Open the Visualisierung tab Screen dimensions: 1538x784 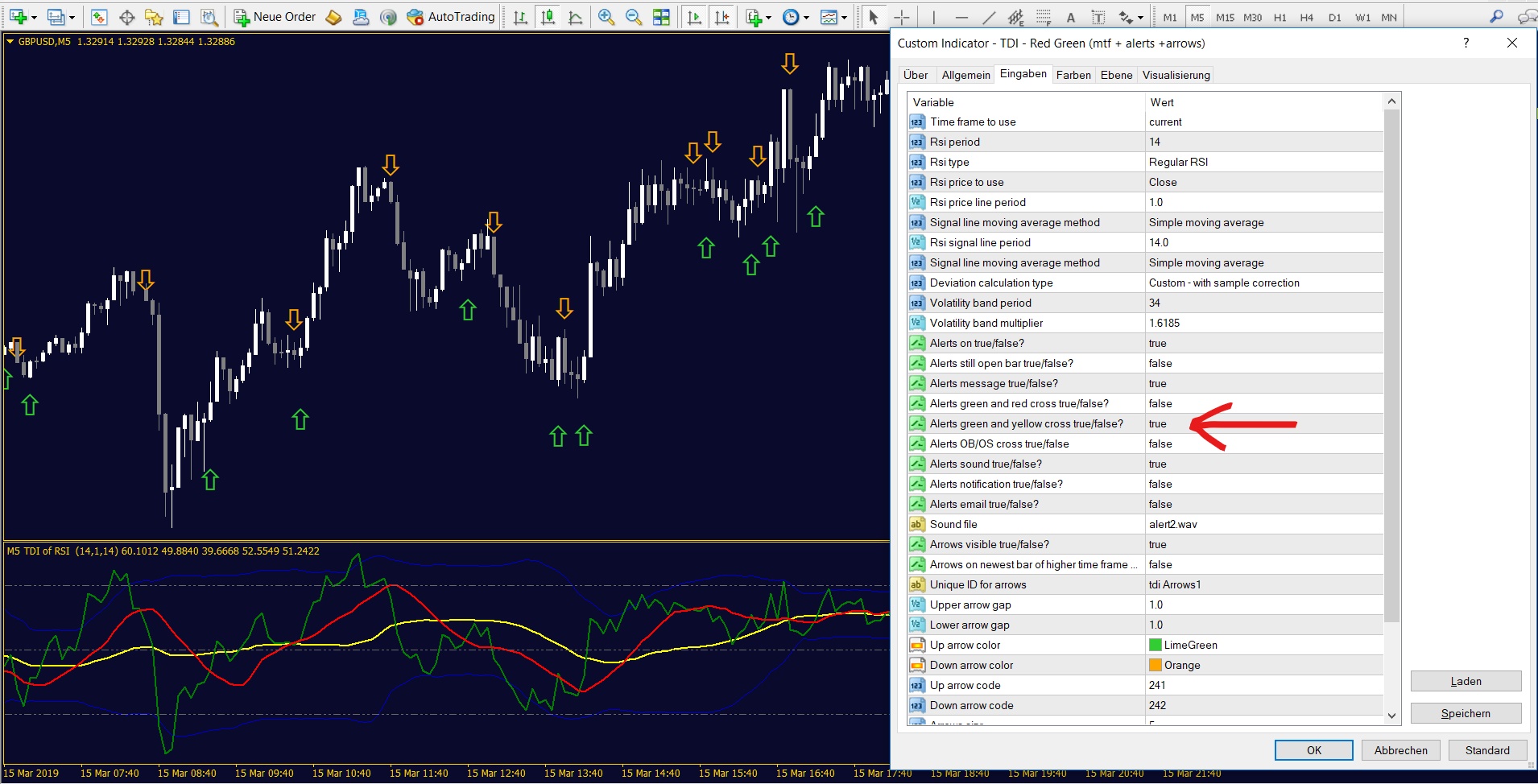coord(1176,75)
